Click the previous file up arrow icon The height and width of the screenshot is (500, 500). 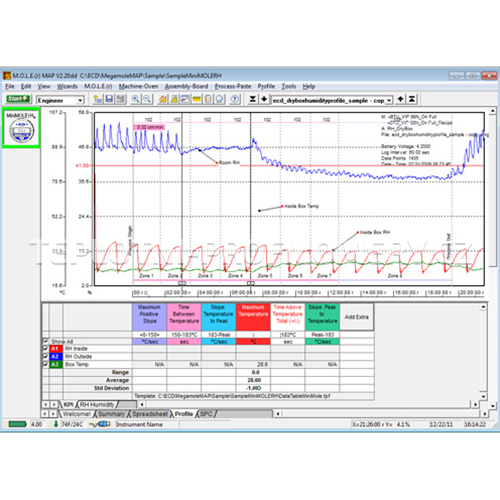pos(400,99)
